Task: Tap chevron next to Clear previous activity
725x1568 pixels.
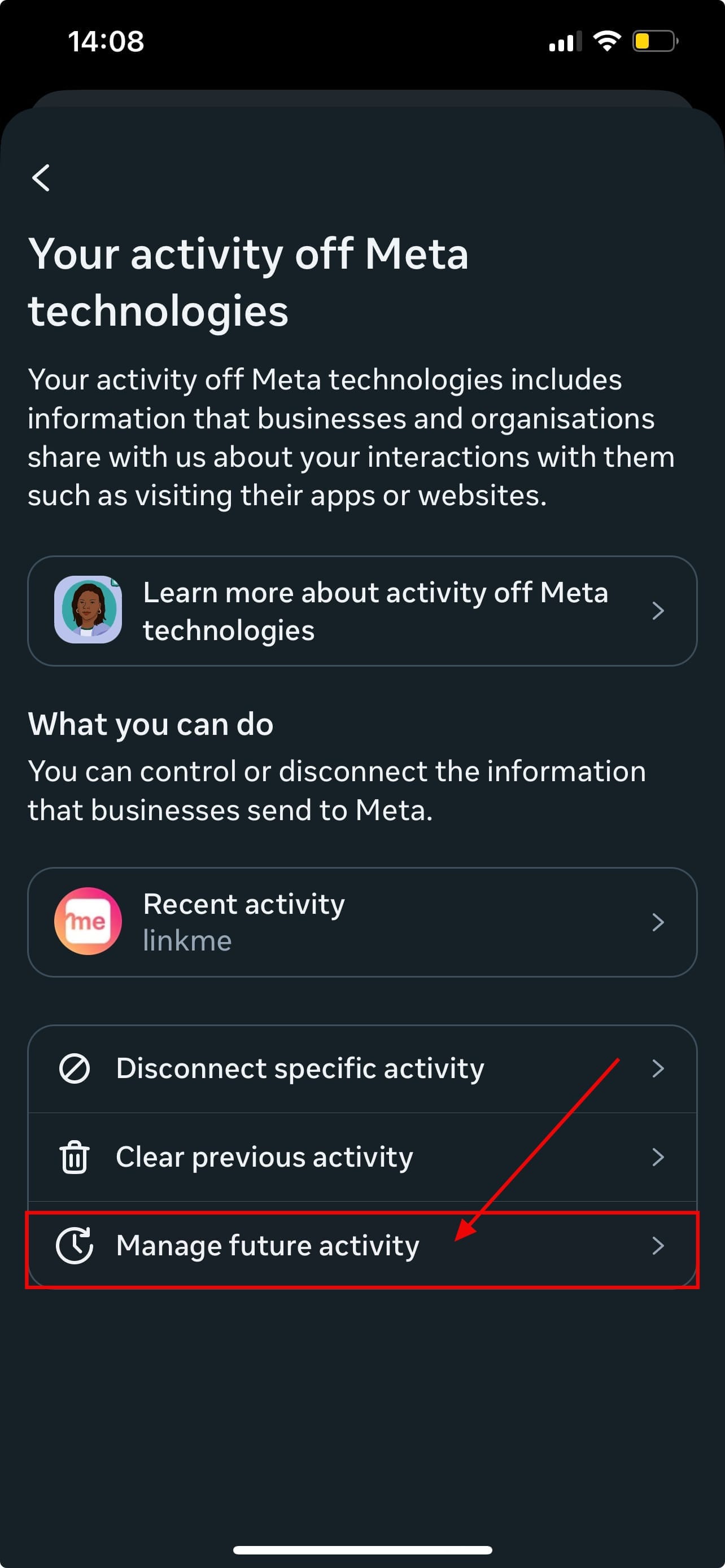Action: point(657,1157)
